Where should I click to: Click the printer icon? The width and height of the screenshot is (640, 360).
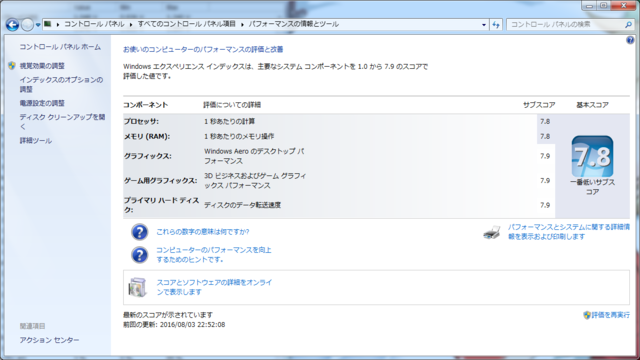491,232
